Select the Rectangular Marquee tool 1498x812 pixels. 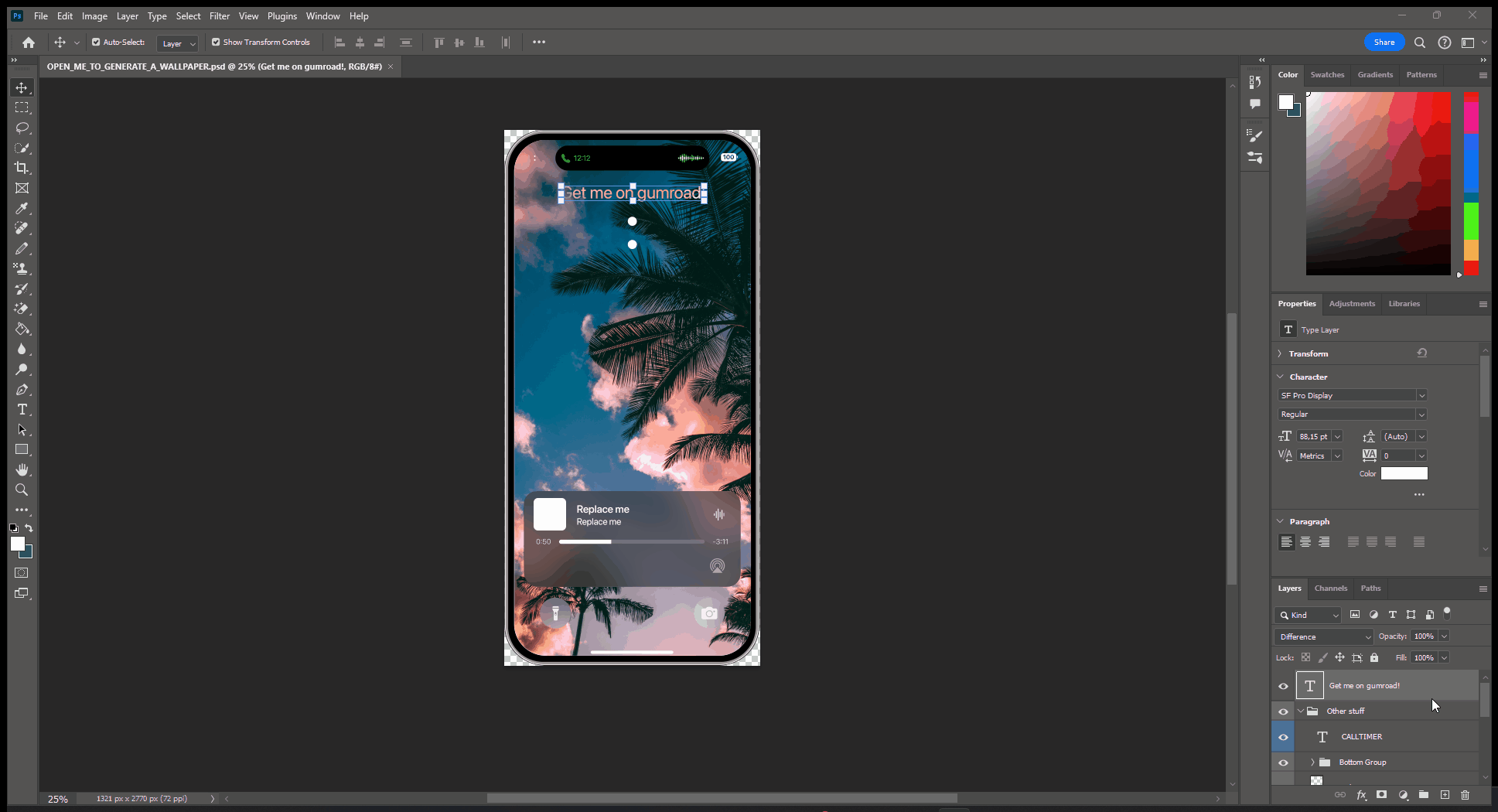[x=22, y=107]
